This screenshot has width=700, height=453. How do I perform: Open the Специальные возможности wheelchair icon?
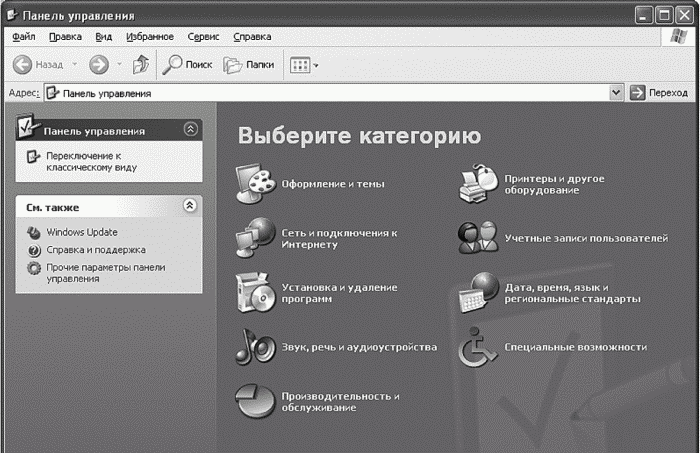pos(478,347)
